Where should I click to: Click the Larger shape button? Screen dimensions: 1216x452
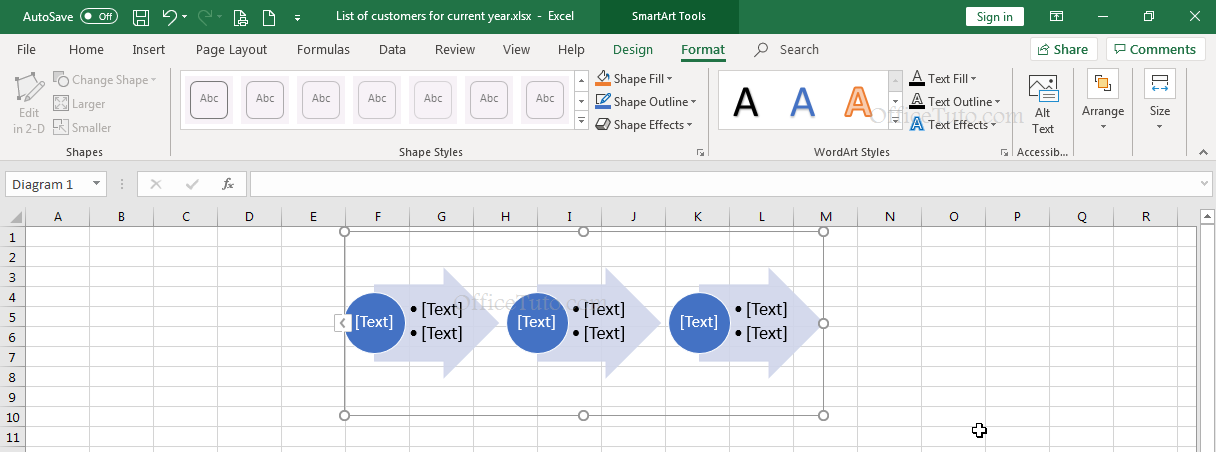point(79,104)
